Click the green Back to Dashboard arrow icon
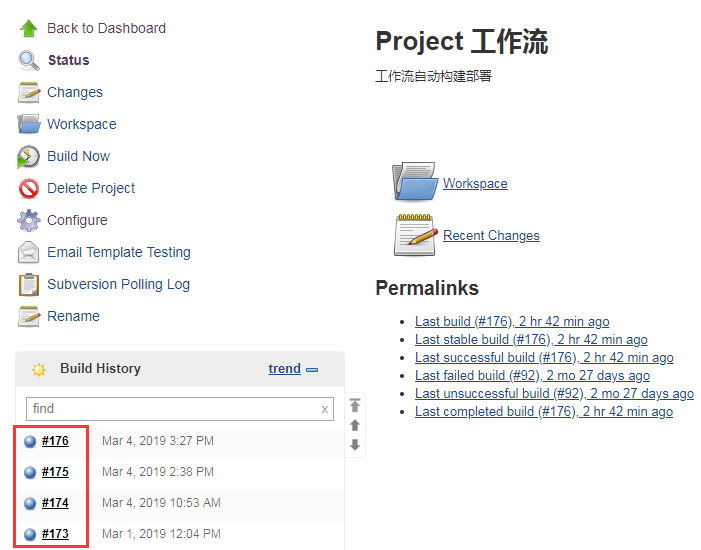 [x=29, y=28]
